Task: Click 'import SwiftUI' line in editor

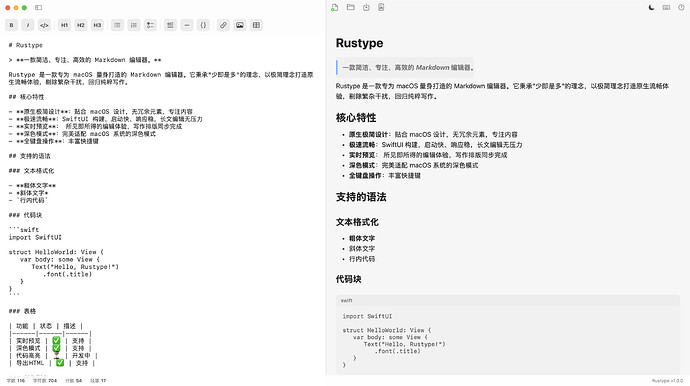Action: [35, 237]
